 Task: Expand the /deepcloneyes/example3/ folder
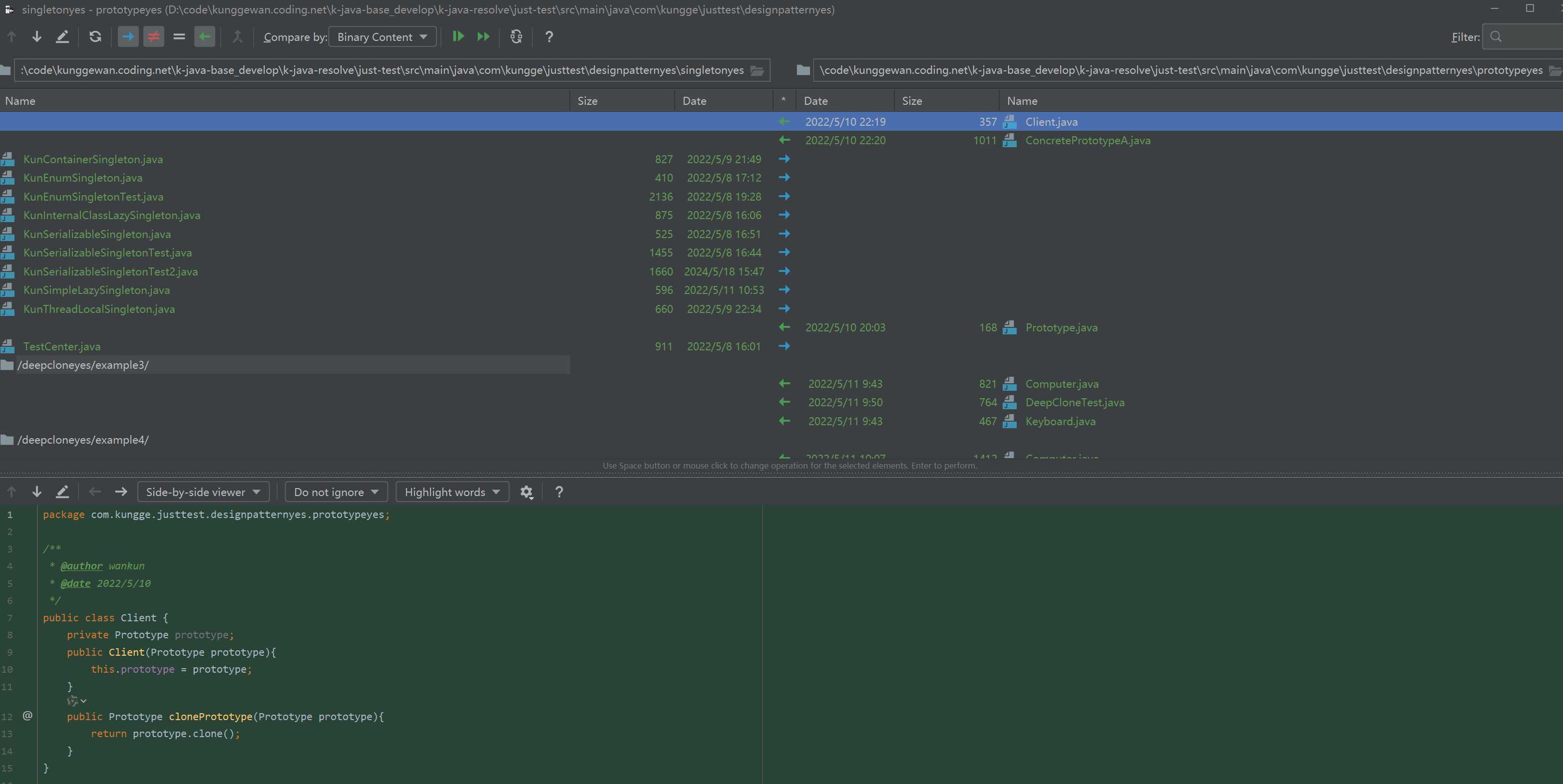pyautogui.click(x=83, y=364)
